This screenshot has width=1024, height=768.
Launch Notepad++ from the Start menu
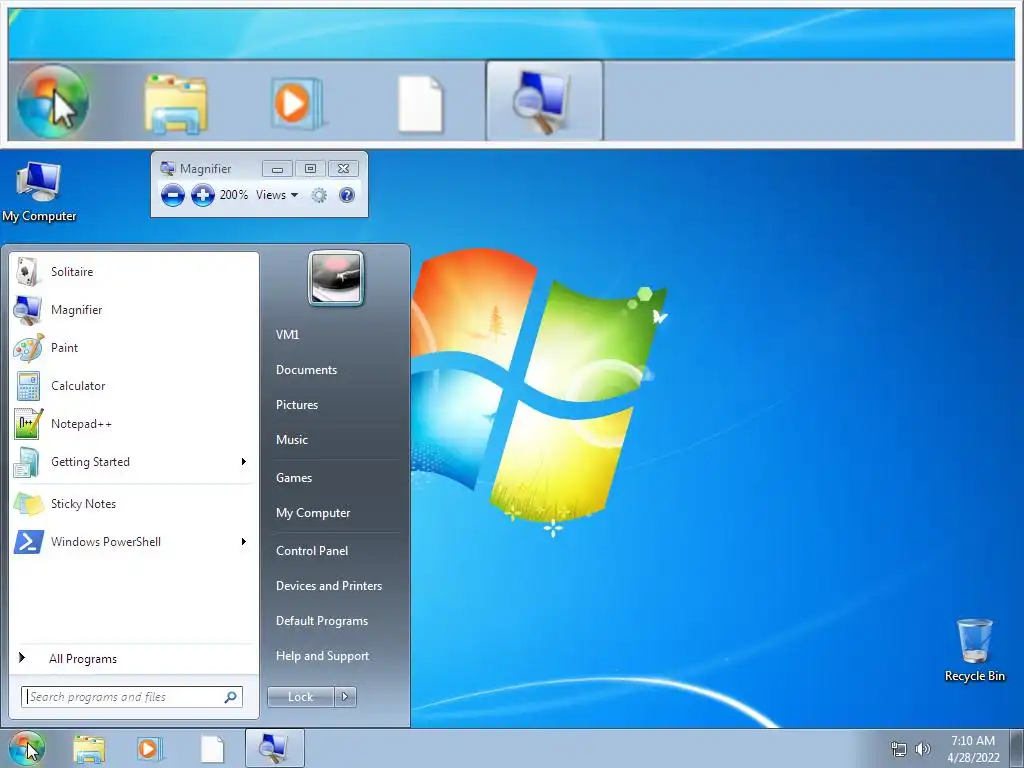pos(134,424)
